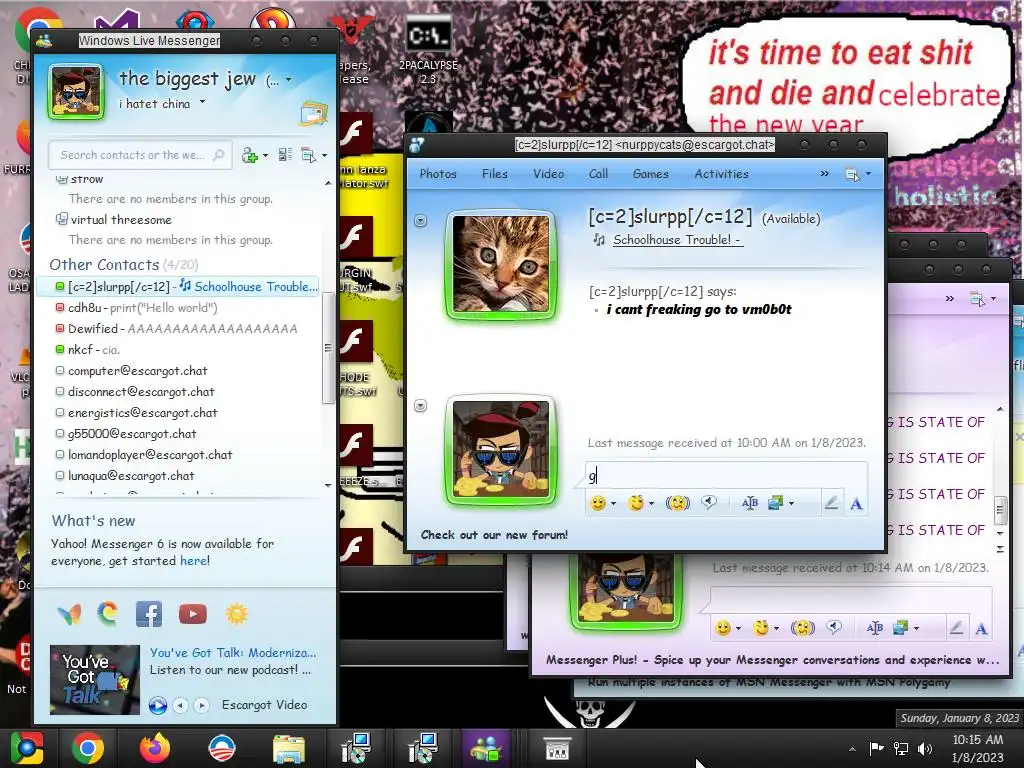
Task: Open display name status dropdown arrow
Action: pos(289,80)
